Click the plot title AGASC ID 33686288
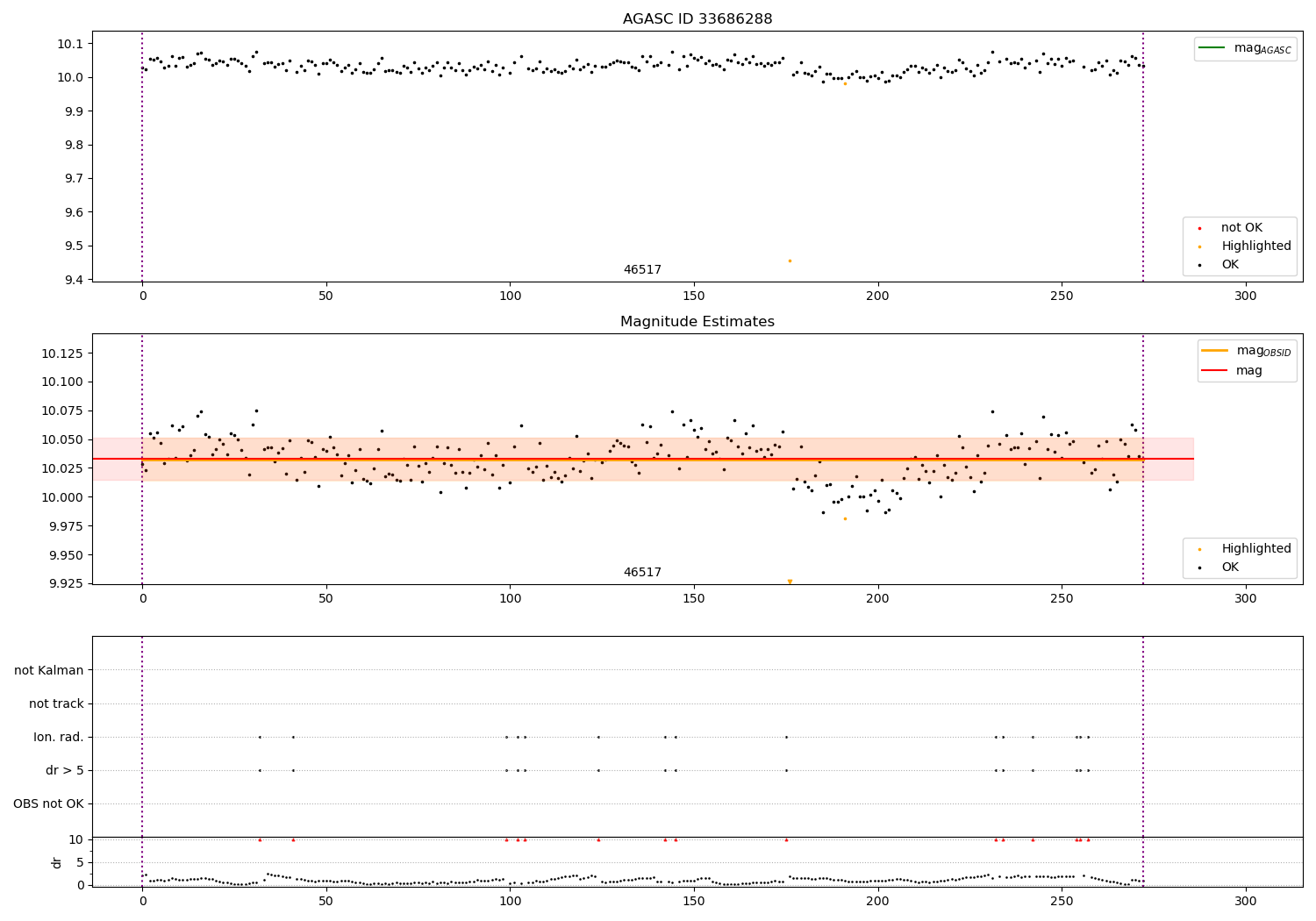This screenshot has width=1316, height=921. point(697,19)
